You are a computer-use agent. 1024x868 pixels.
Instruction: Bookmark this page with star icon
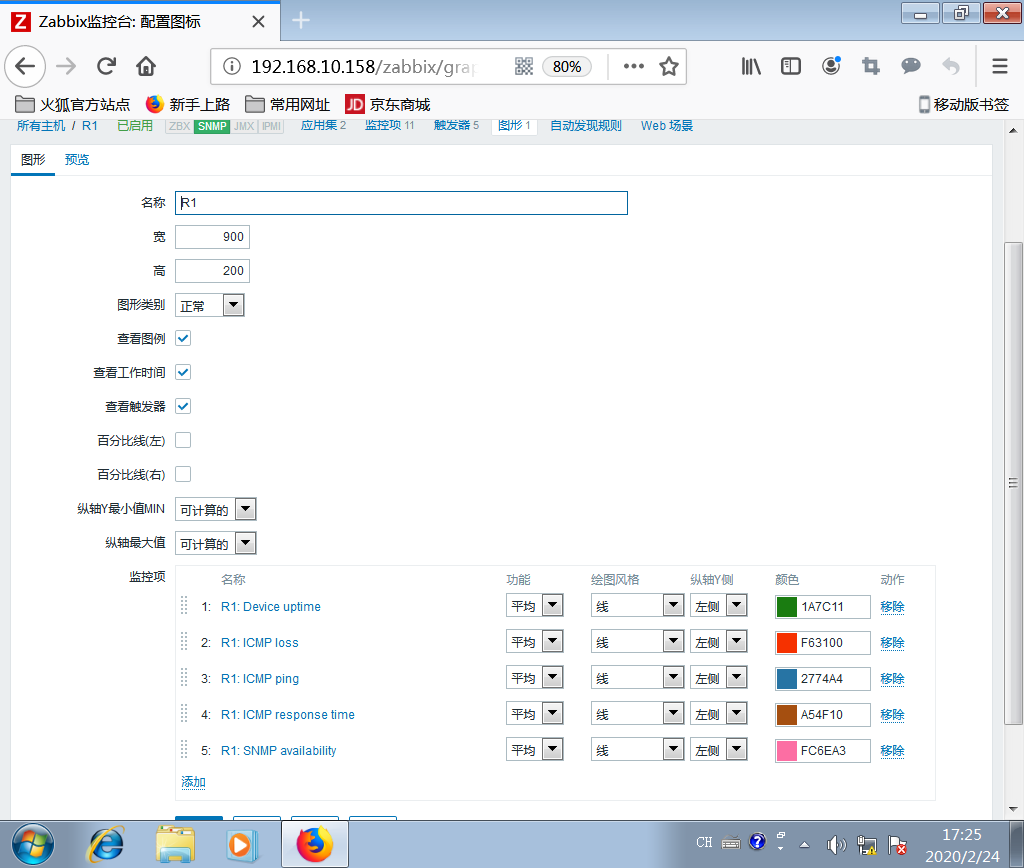[x=669, y=66]
